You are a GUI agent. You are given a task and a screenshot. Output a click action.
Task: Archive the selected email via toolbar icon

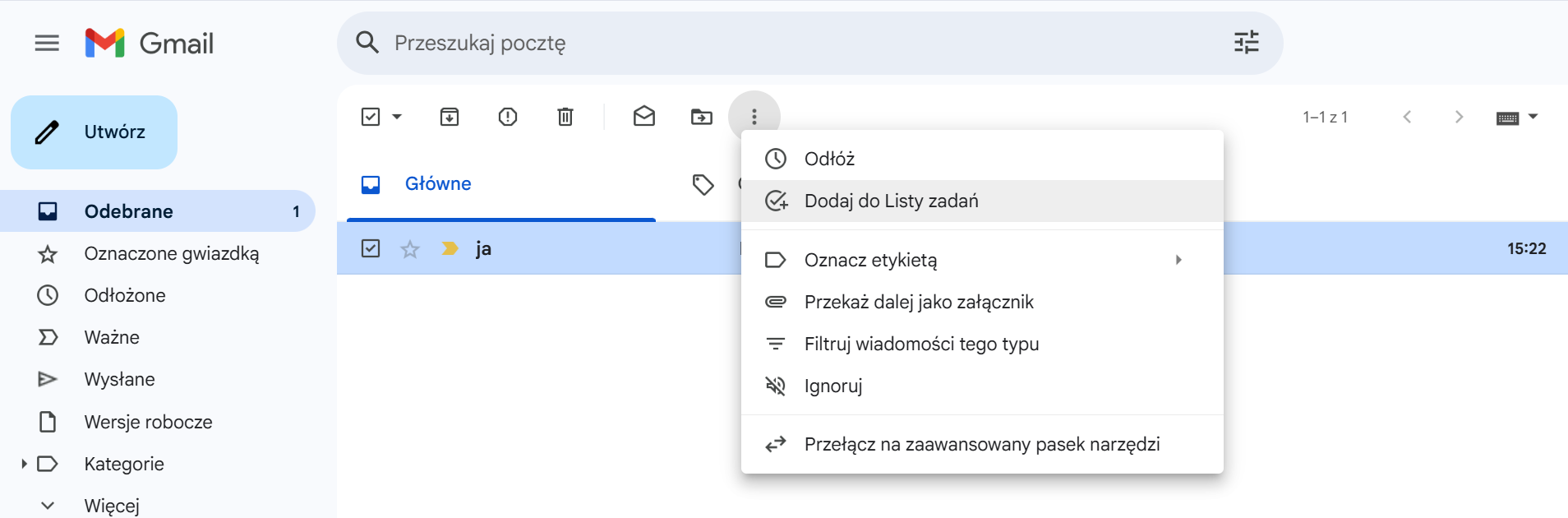pyautogui.click(x=449, y=117)
